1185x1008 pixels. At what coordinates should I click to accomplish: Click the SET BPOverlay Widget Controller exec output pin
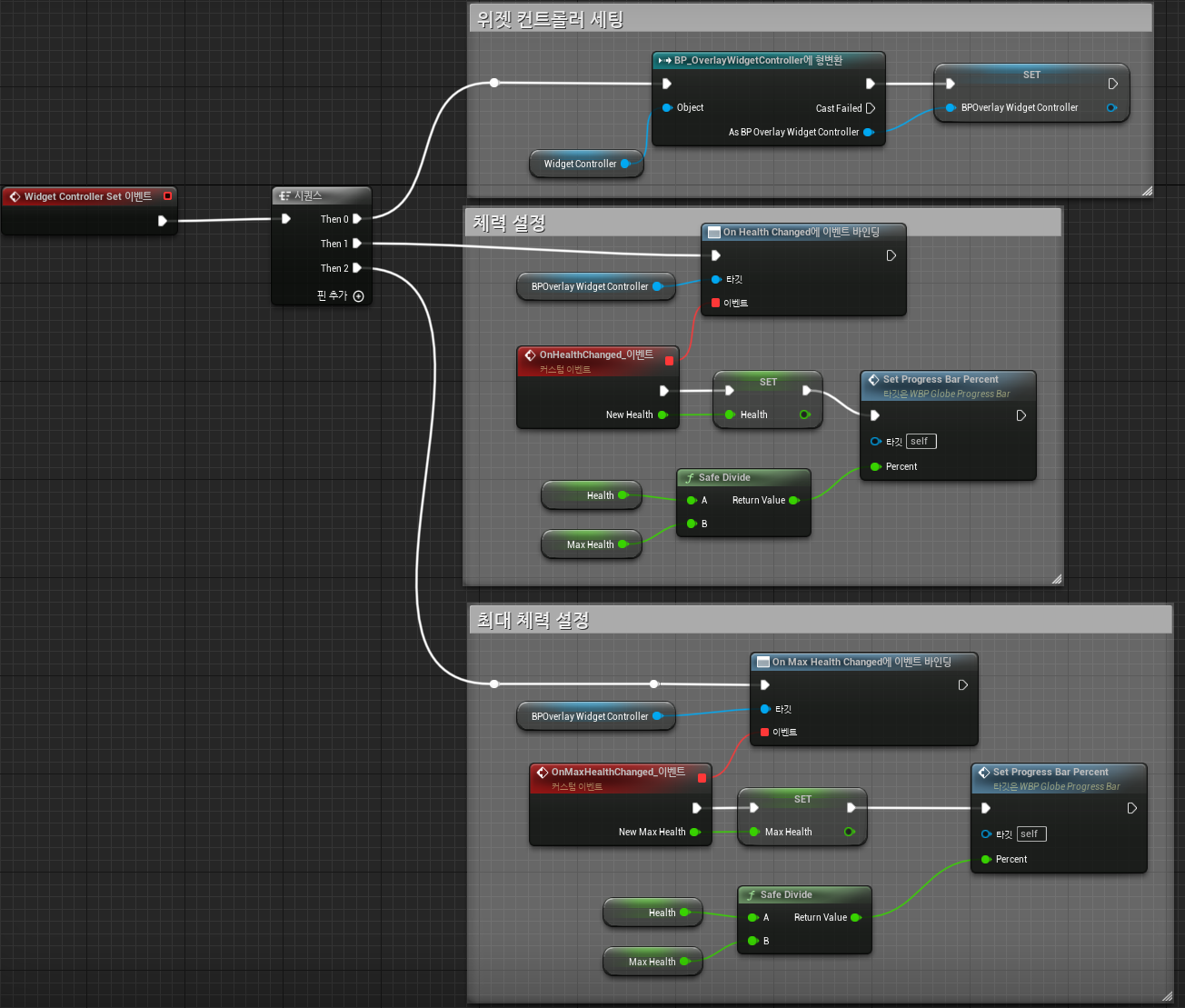pos(1112,84)
